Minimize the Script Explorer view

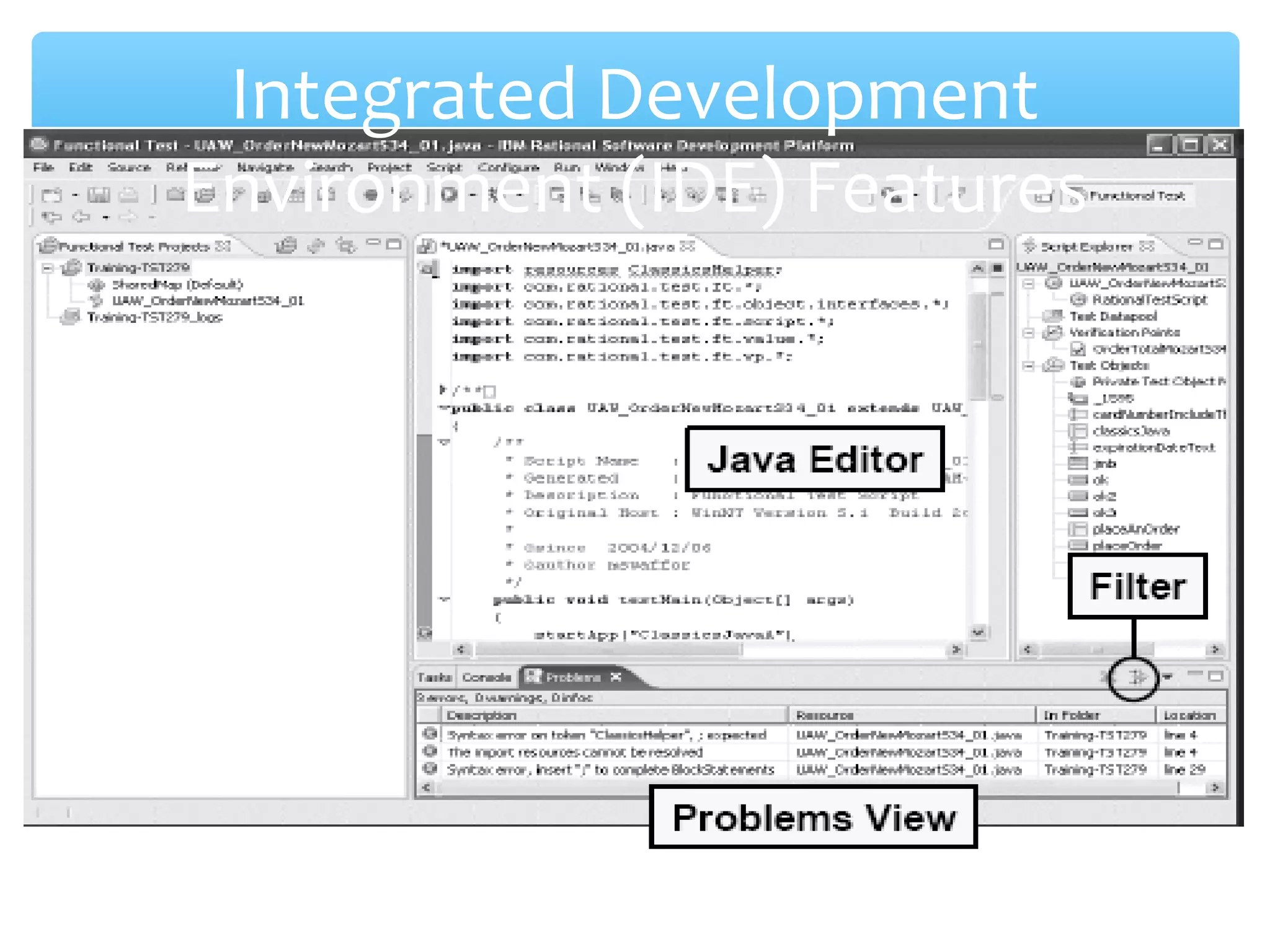tap(1195, 242)
